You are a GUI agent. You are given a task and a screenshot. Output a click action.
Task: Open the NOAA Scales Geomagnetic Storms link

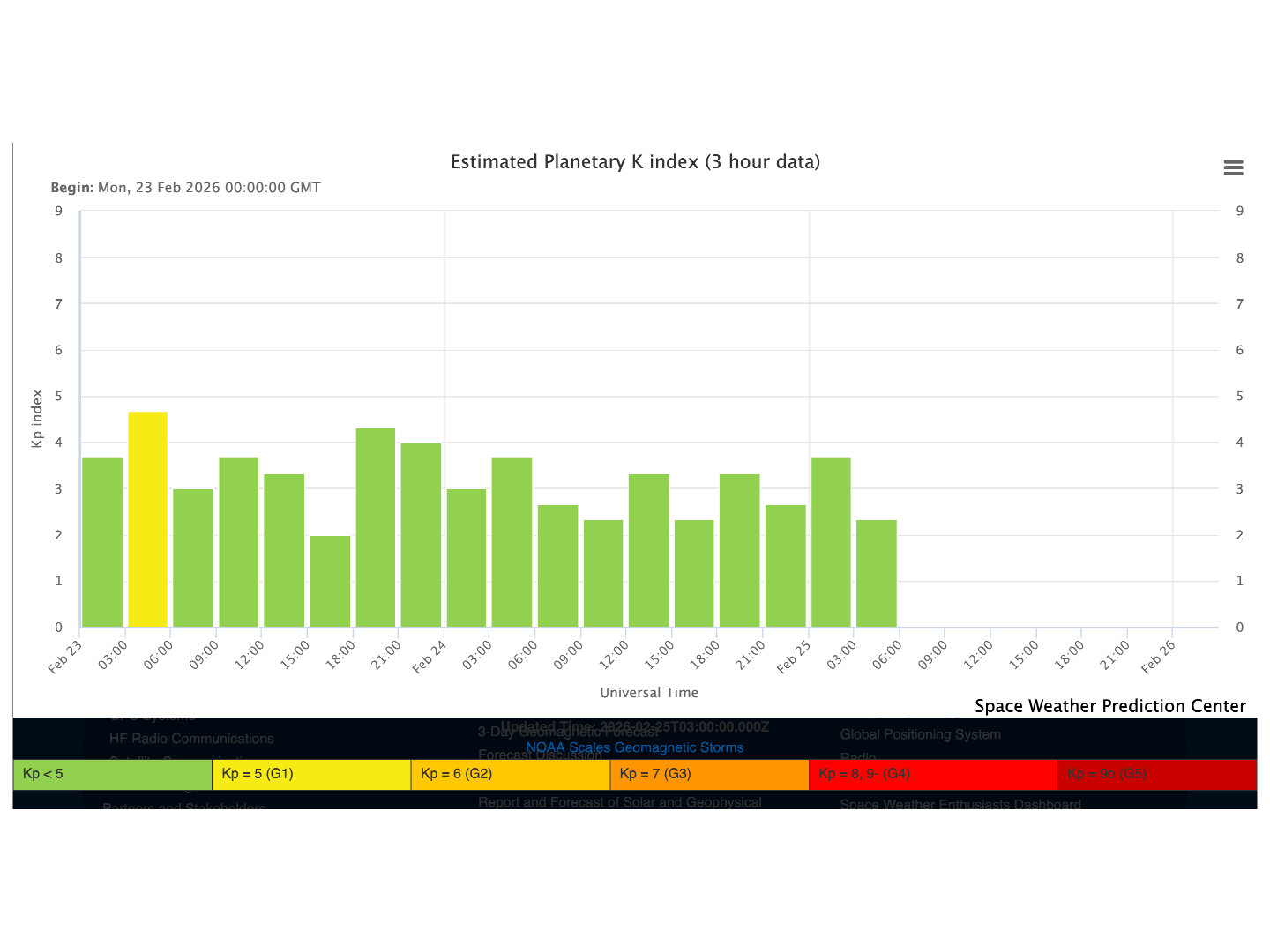[x=634, y=747]
